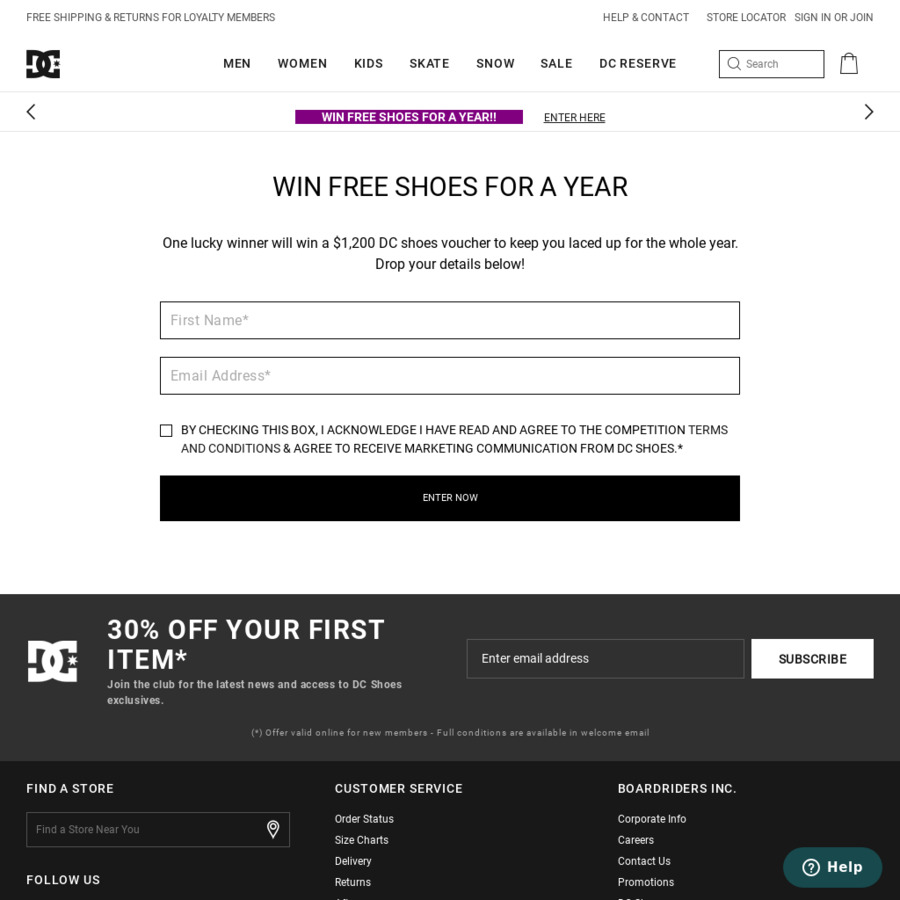Check the competition terms agreement box
This screenshot has width=900, height=900.
tap(166, 431)
